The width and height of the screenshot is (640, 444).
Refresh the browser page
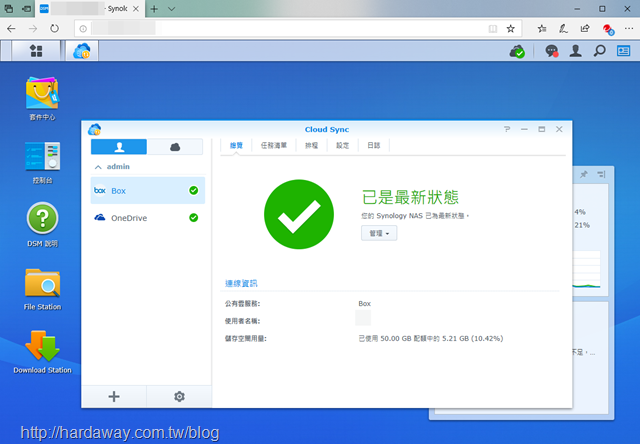coord(54,29)
